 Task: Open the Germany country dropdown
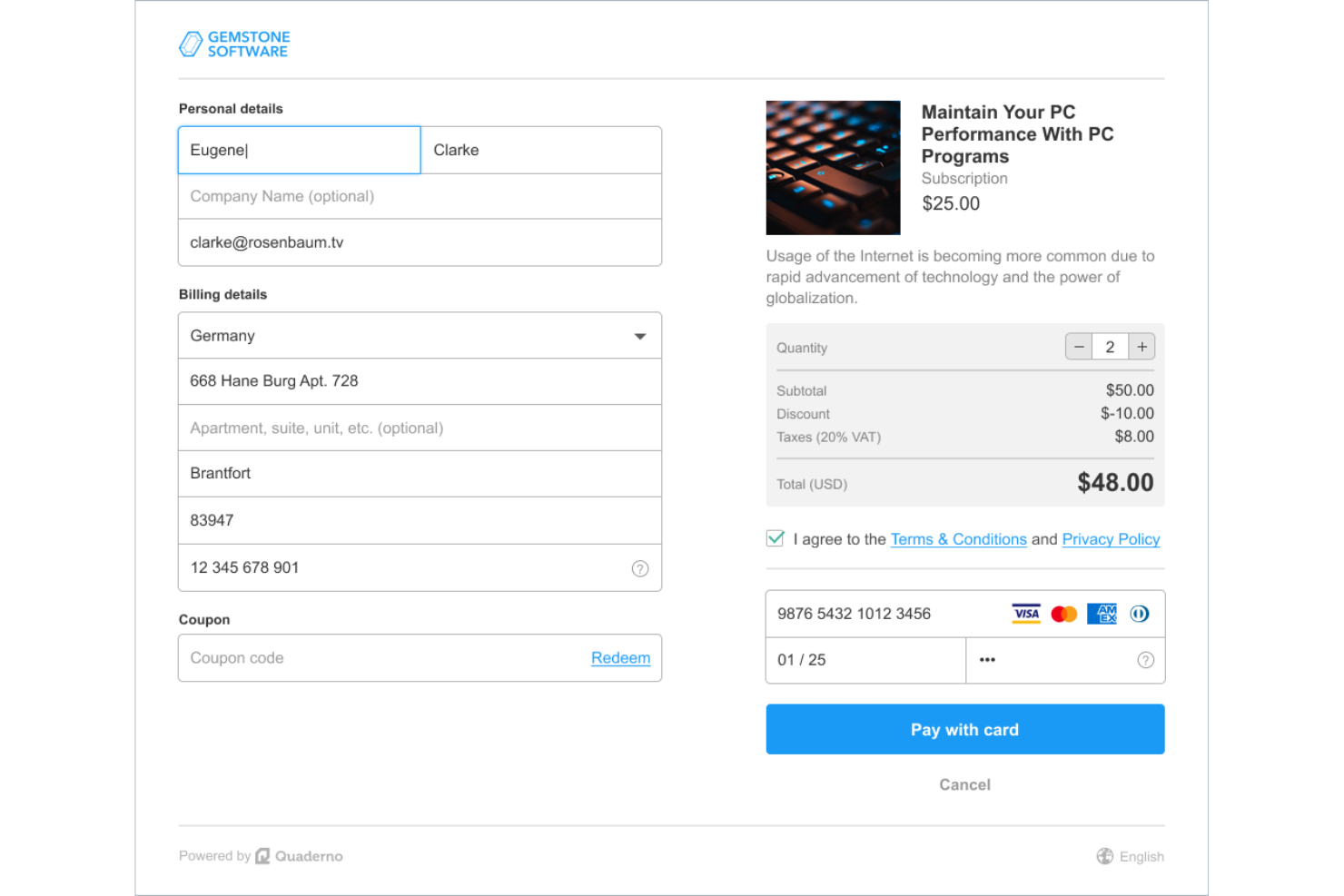420,336
